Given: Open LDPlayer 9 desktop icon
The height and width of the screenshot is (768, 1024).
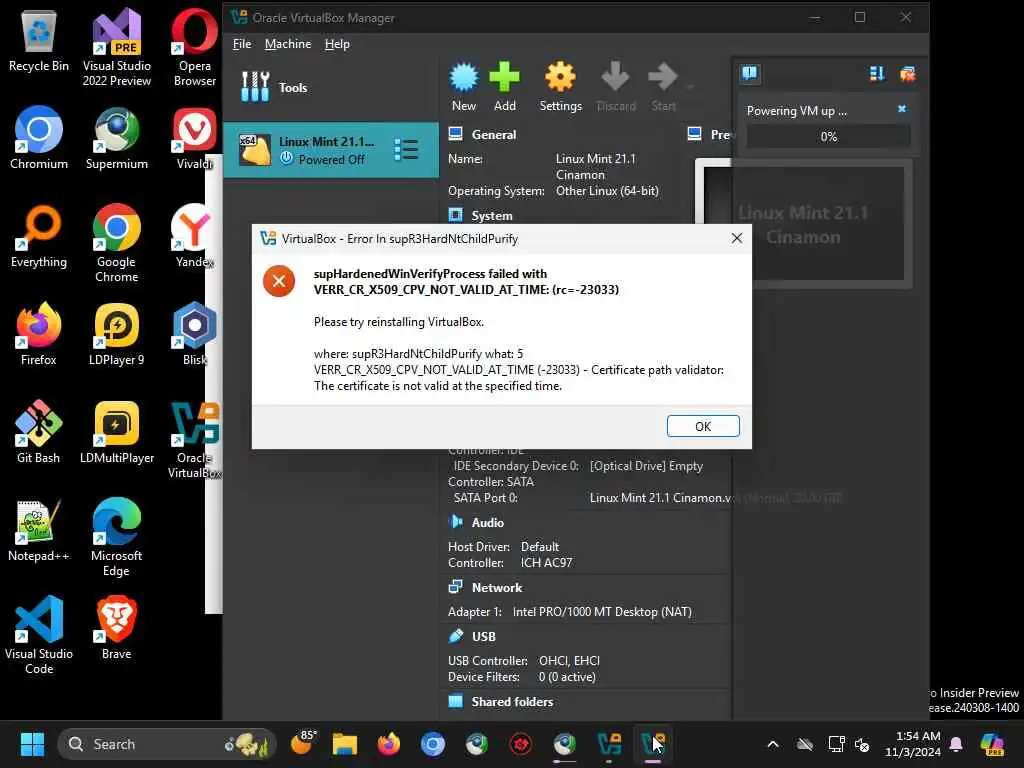Looking at the screenshot, I should pyautogui.click(x=116, y=334).
